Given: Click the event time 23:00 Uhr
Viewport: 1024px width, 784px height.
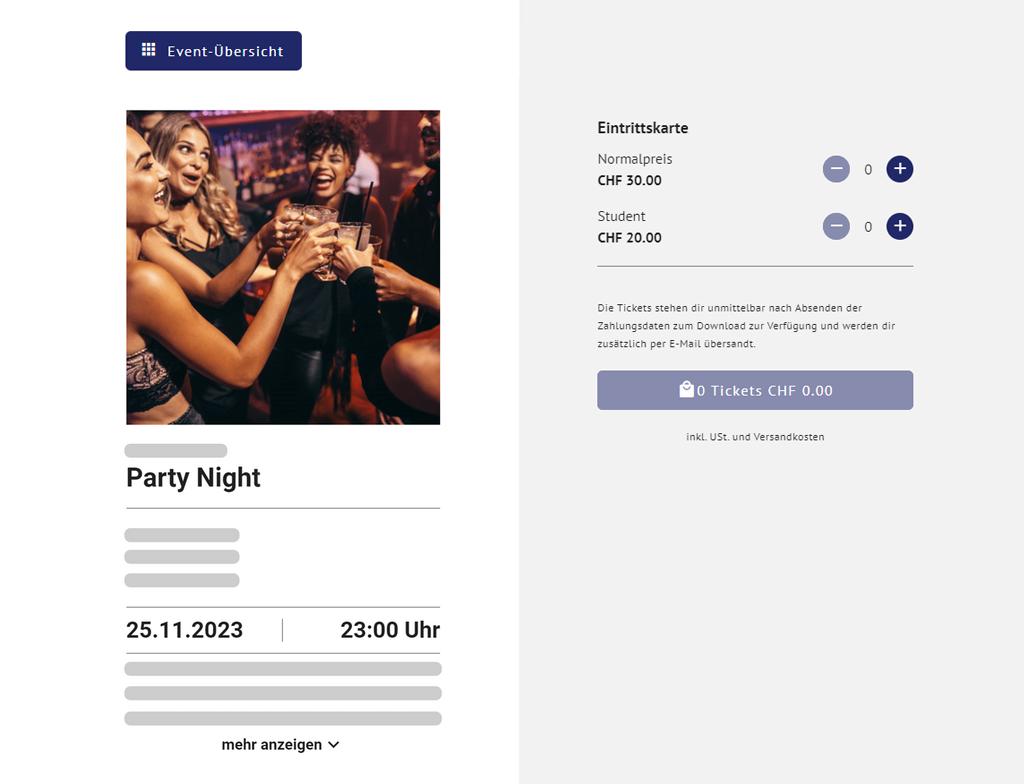Looking at the screenshot, I should click(389, 630).
